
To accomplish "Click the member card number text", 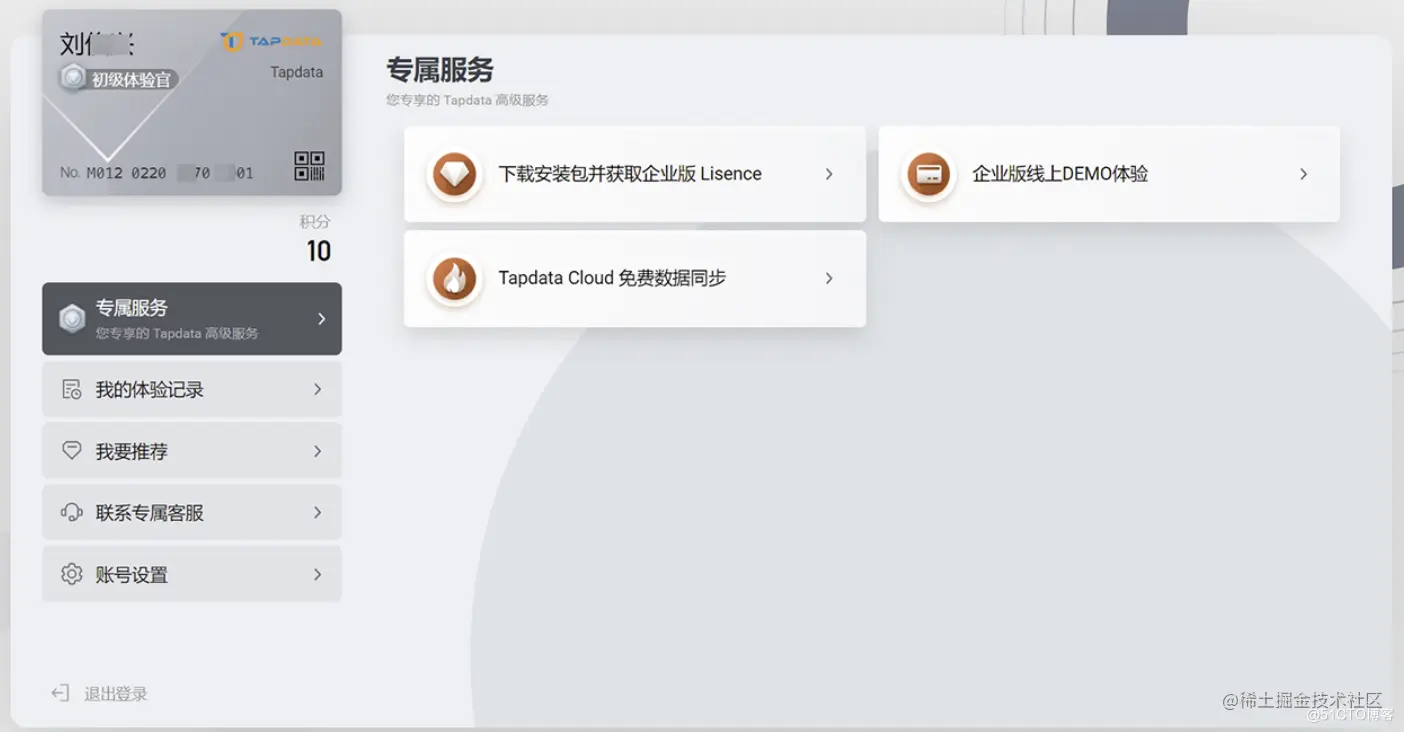I will coord(157,173).
